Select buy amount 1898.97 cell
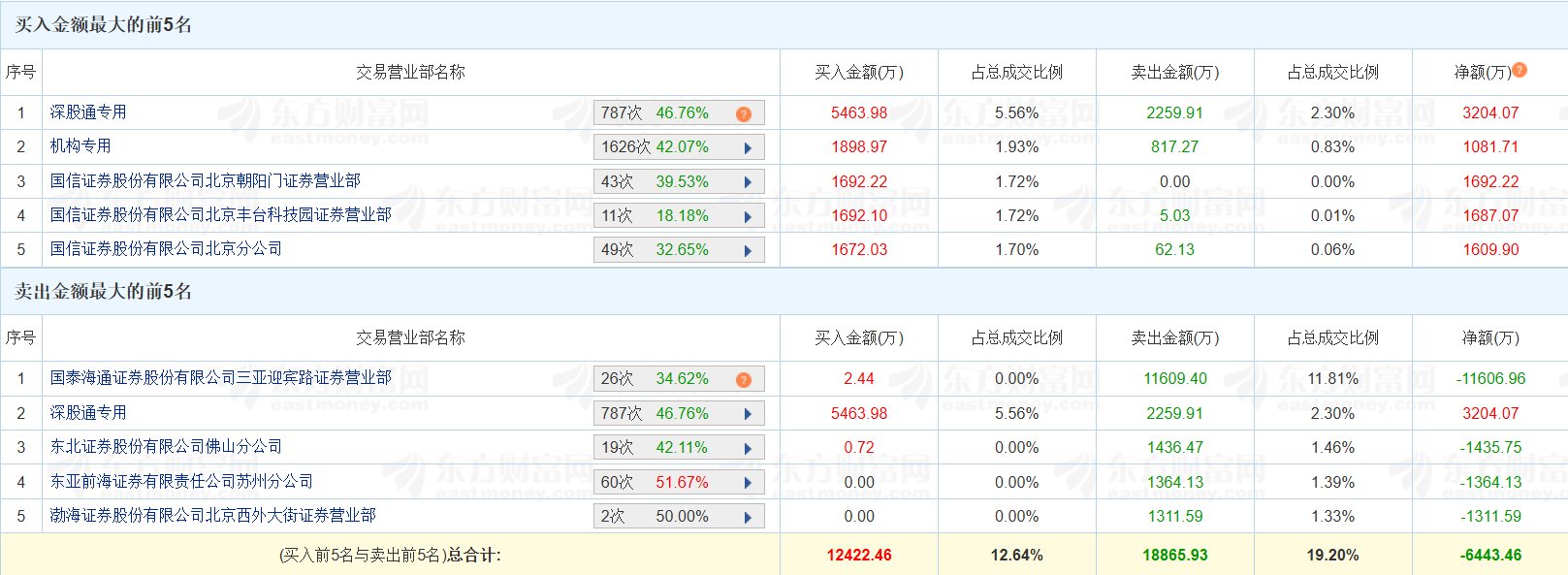This screenshot has width=1568, height=575. pyautogui.click(x=859, y=147)
